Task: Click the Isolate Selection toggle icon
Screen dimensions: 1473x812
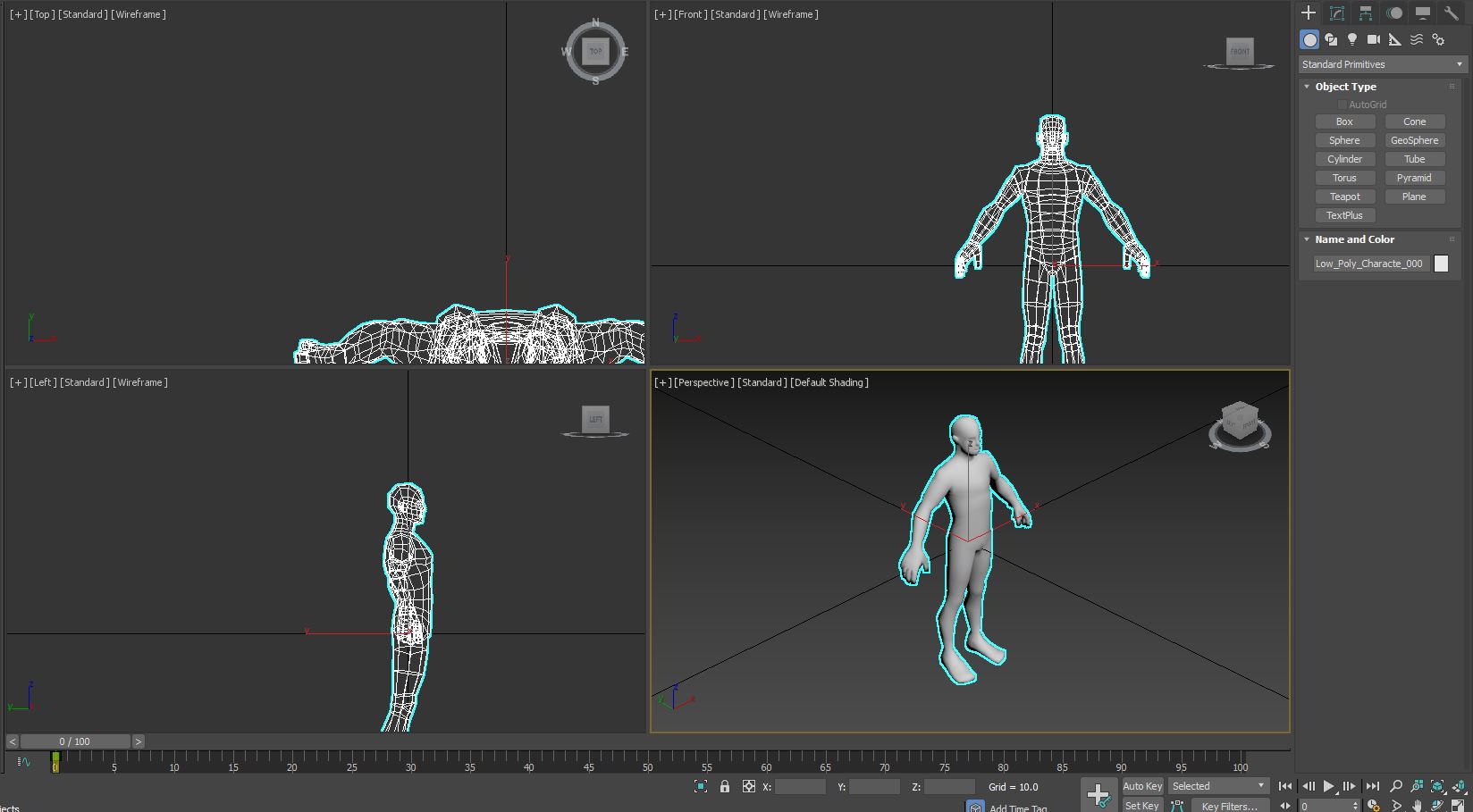Action: (x=701, y=786)
